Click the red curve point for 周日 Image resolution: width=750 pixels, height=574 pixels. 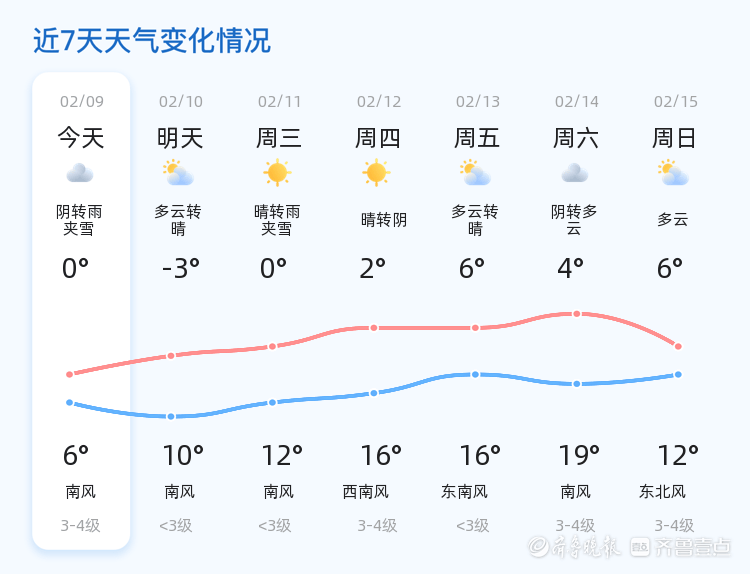678,346
